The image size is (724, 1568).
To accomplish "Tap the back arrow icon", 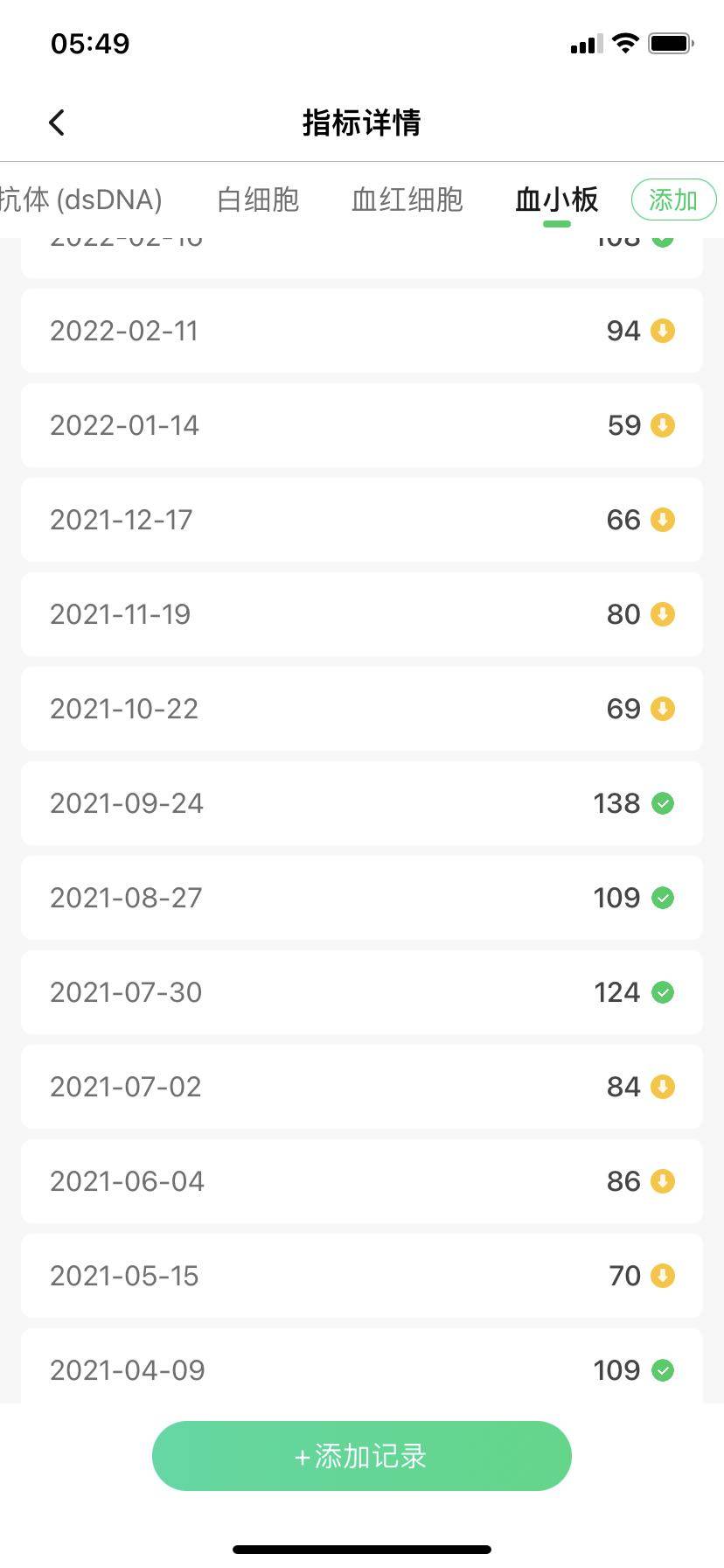I will tap(57, 122).
